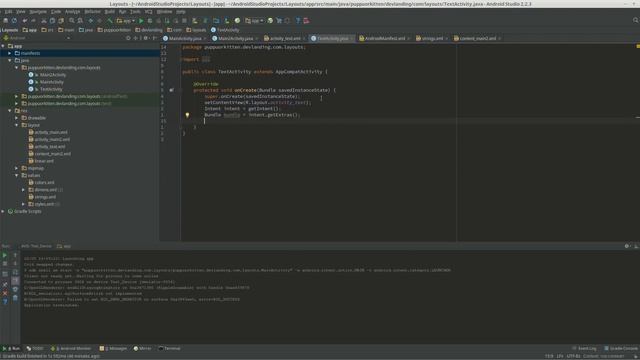Select TestActivity class in project tree
Screen dimensions: 640x360
pos(51,89)
